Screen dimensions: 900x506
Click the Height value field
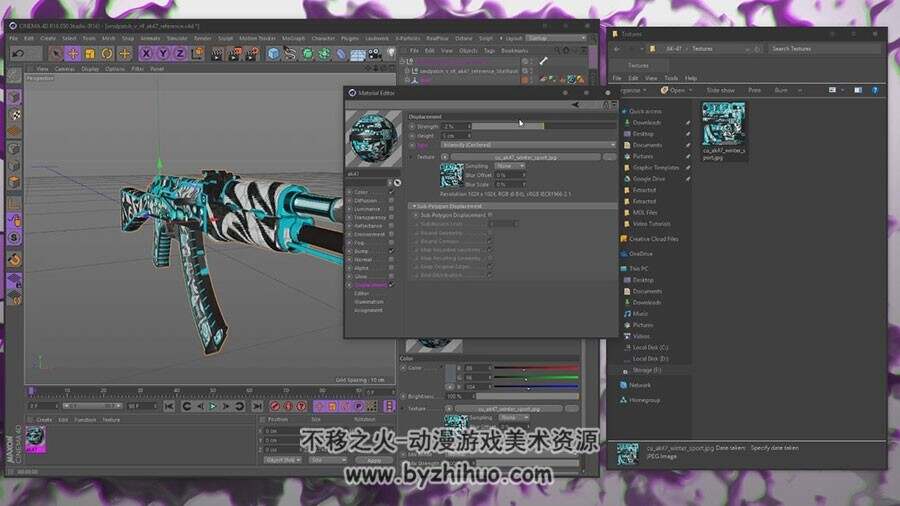pyautogui.click(x=455, y=136)
